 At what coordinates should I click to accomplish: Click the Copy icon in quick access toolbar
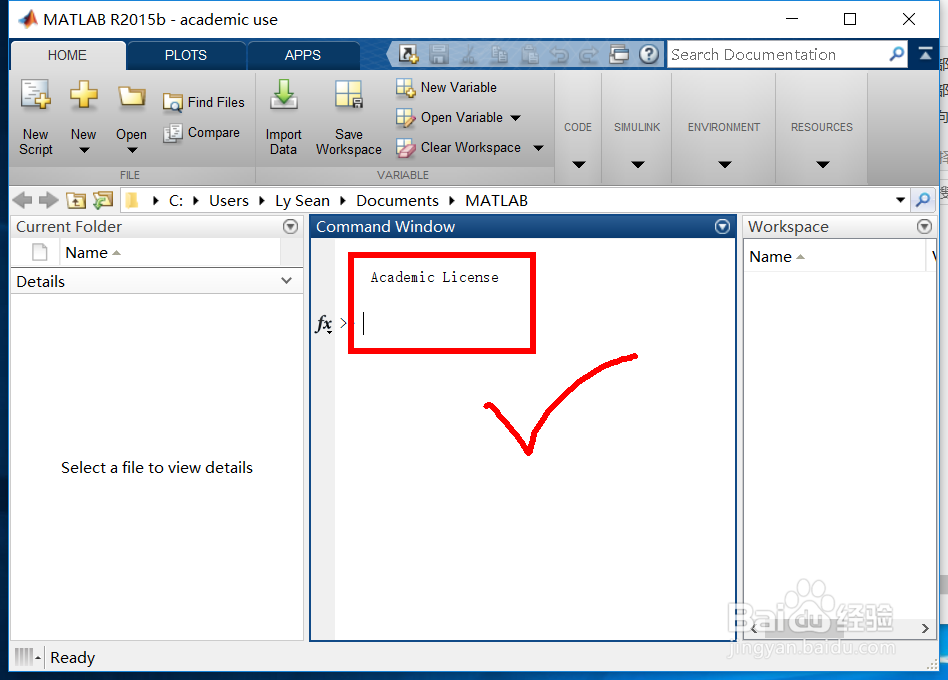coord(499,54)
